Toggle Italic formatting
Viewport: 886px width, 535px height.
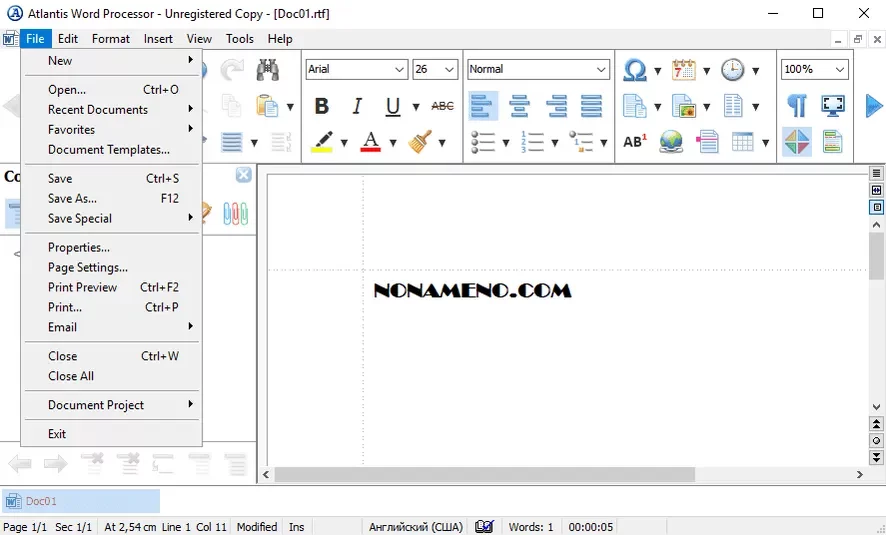(357, 106)
